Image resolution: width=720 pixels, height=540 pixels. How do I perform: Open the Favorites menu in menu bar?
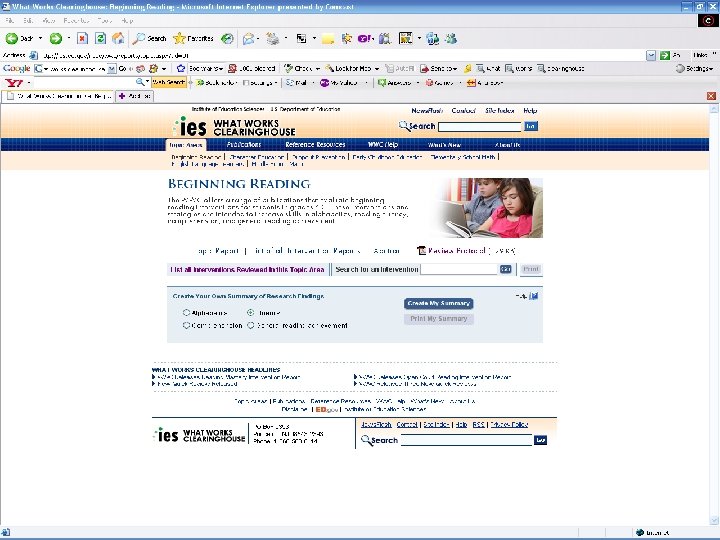click(x=76, y=21)
